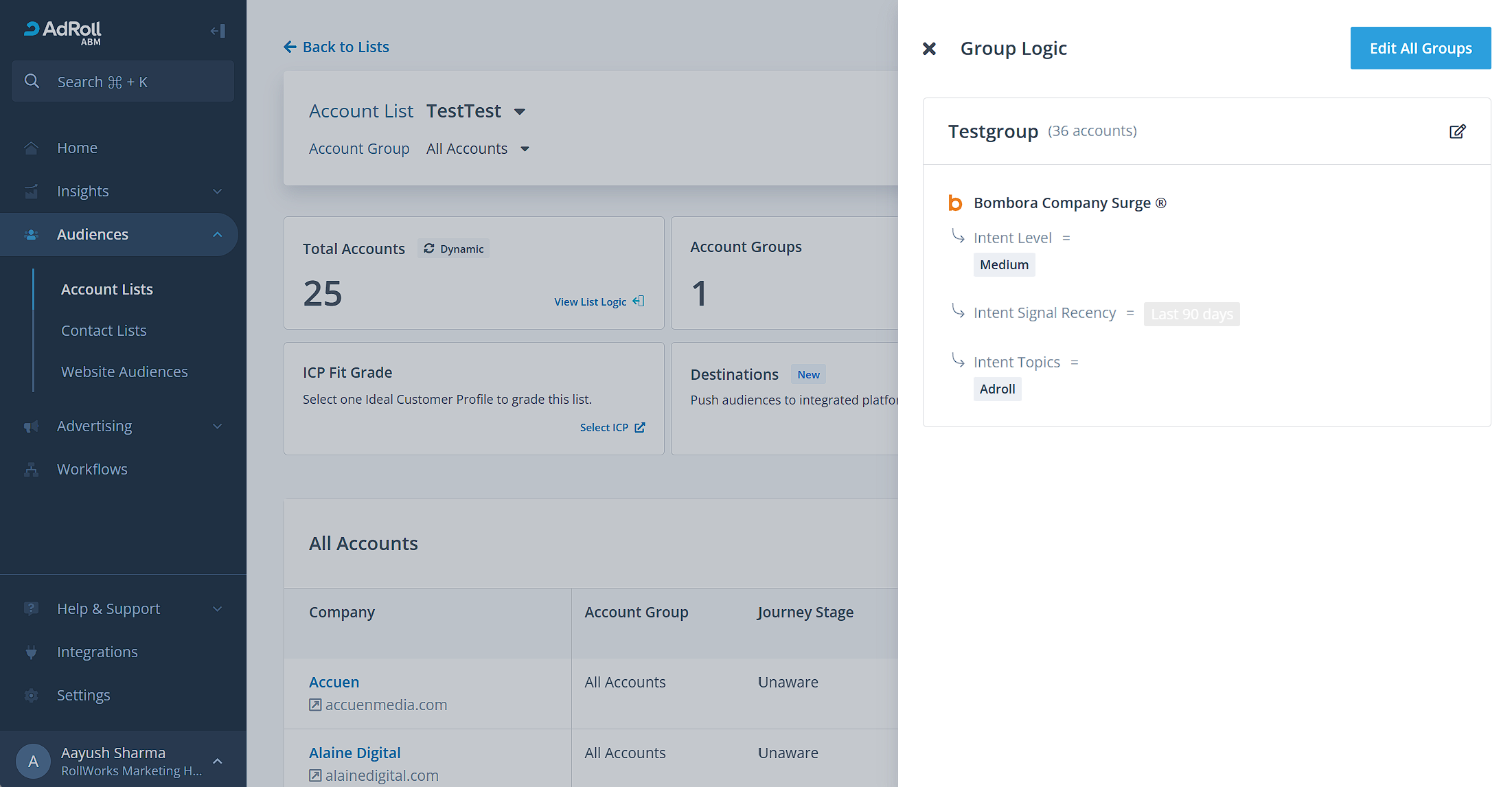This screenshot has width=1512, height=787.
Task: Click the AdRoll ABM logo
Action: 63,32
